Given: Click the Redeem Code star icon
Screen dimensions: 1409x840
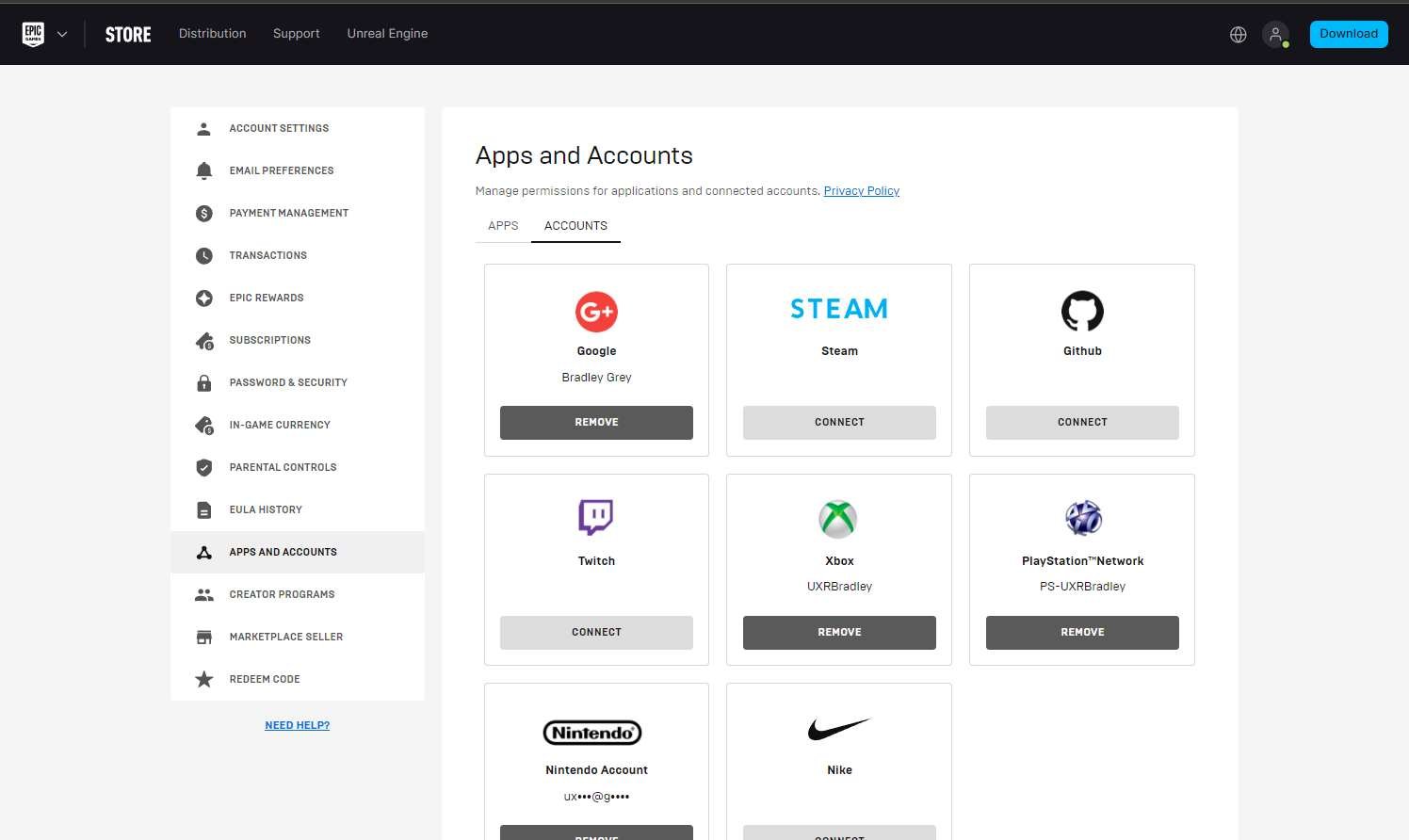Looking at the screenshot, I should 203,679.
